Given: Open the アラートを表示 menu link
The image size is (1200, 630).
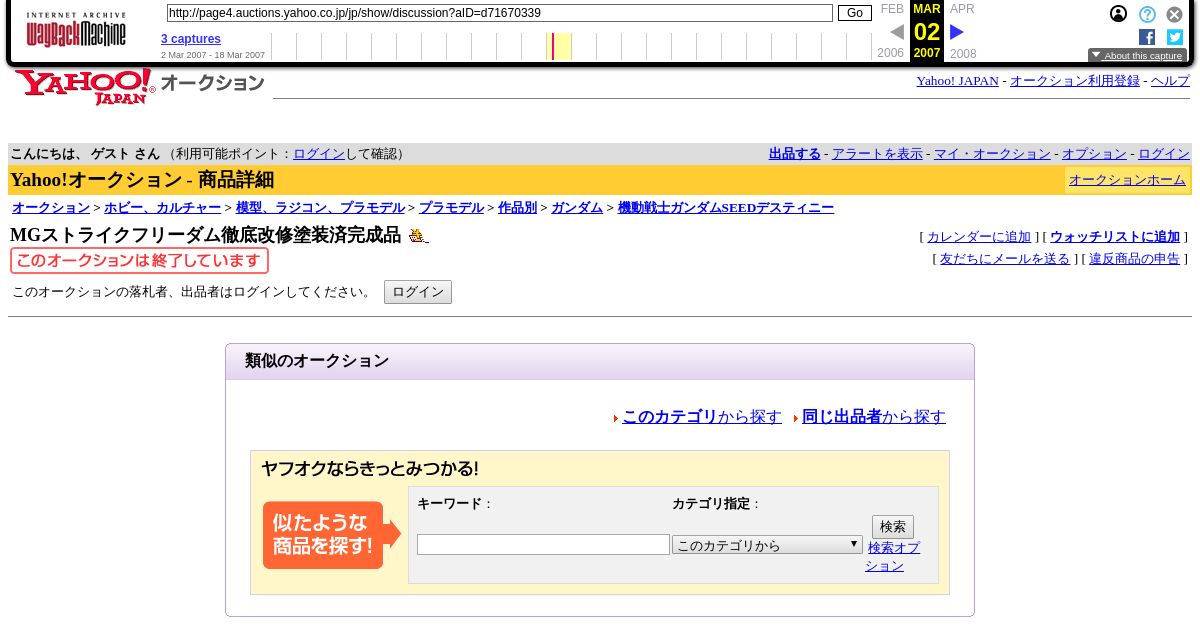Looking at the screenshot, I should [x=877, y=154].
